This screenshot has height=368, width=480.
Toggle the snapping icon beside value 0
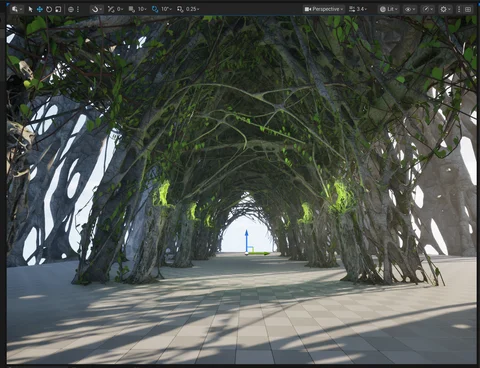pos(111,9)
